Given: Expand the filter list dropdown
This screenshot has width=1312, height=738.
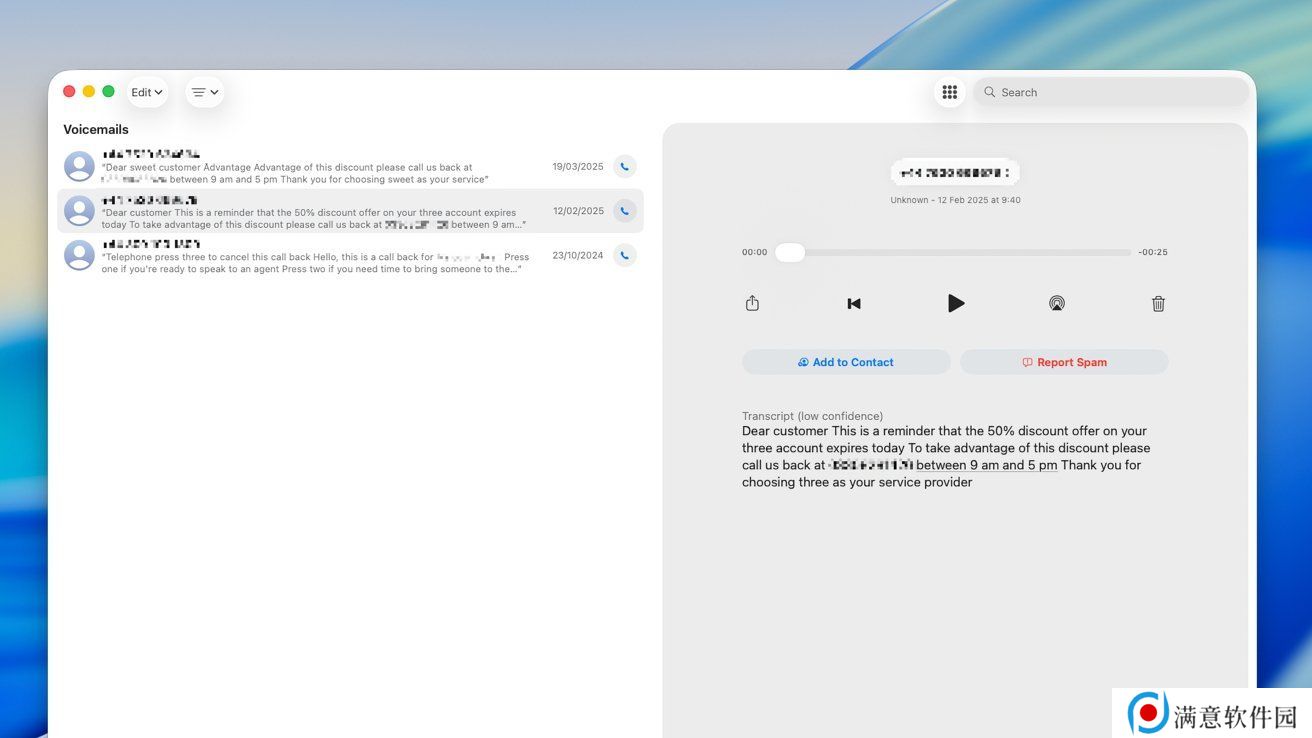Looking at the screenshot, I should [x=204, y=92].
